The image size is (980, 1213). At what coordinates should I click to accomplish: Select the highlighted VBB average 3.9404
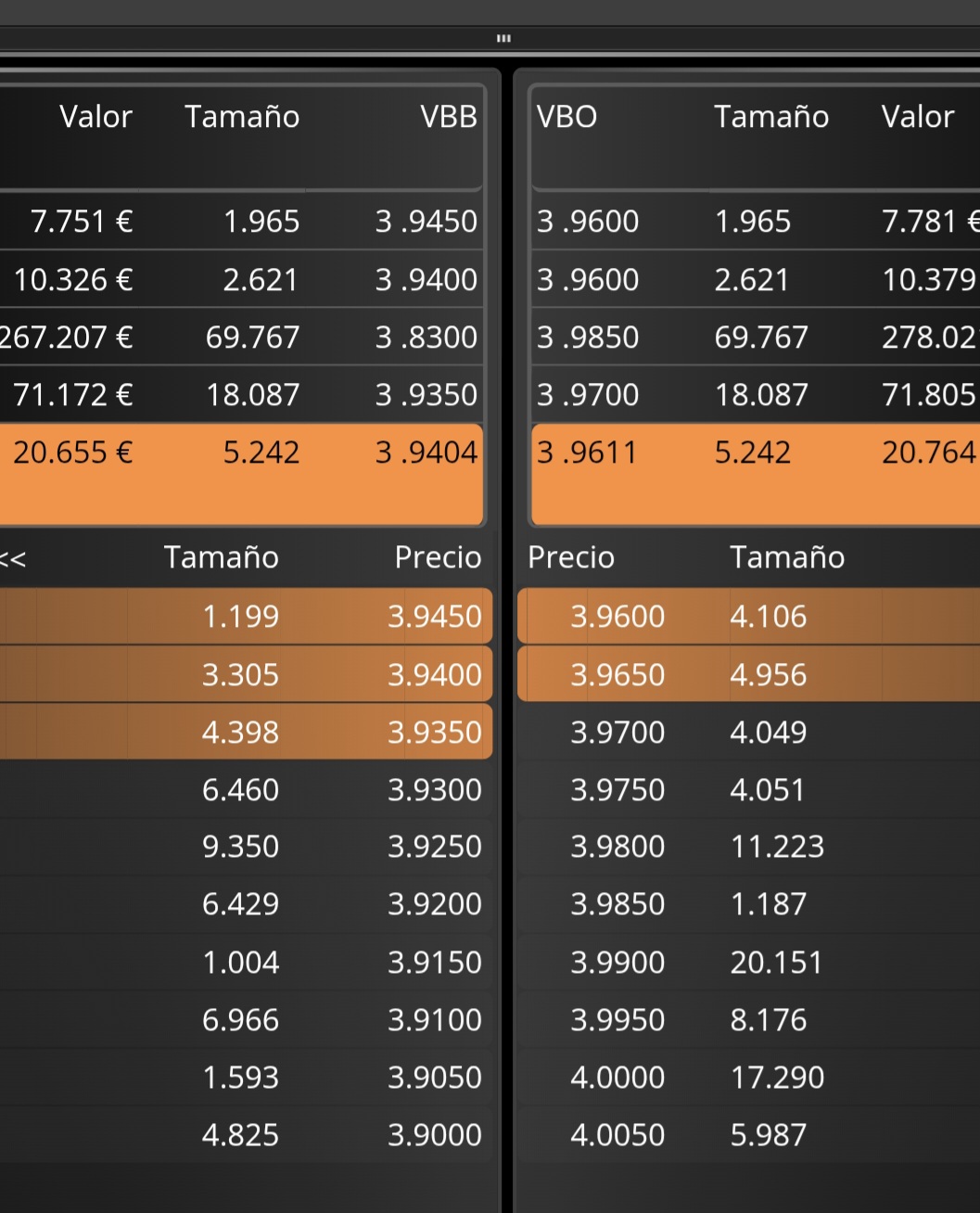(x=426, y=453)
